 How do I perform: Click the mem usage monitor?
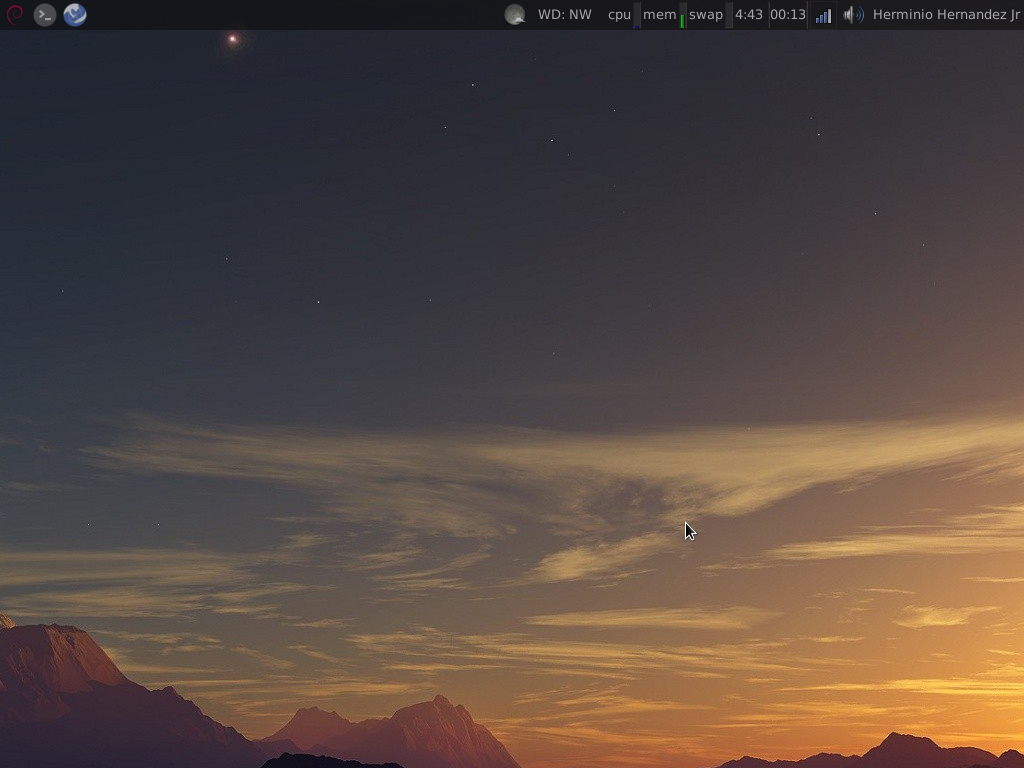tap(663, 14)
